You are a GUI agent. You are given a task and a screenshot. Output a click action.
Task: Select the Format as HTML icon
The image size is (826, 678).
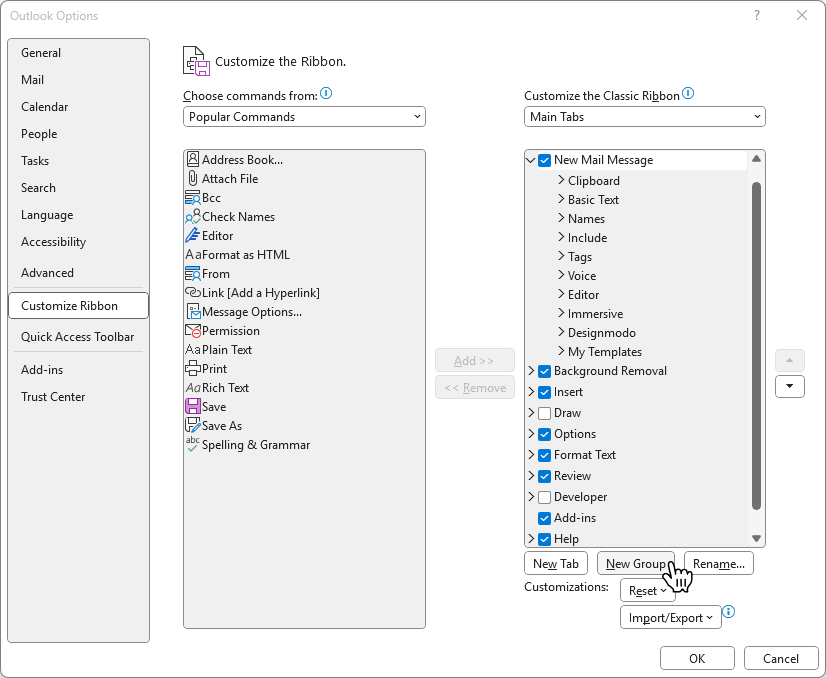pyautogui.click(x=193, y=254)
